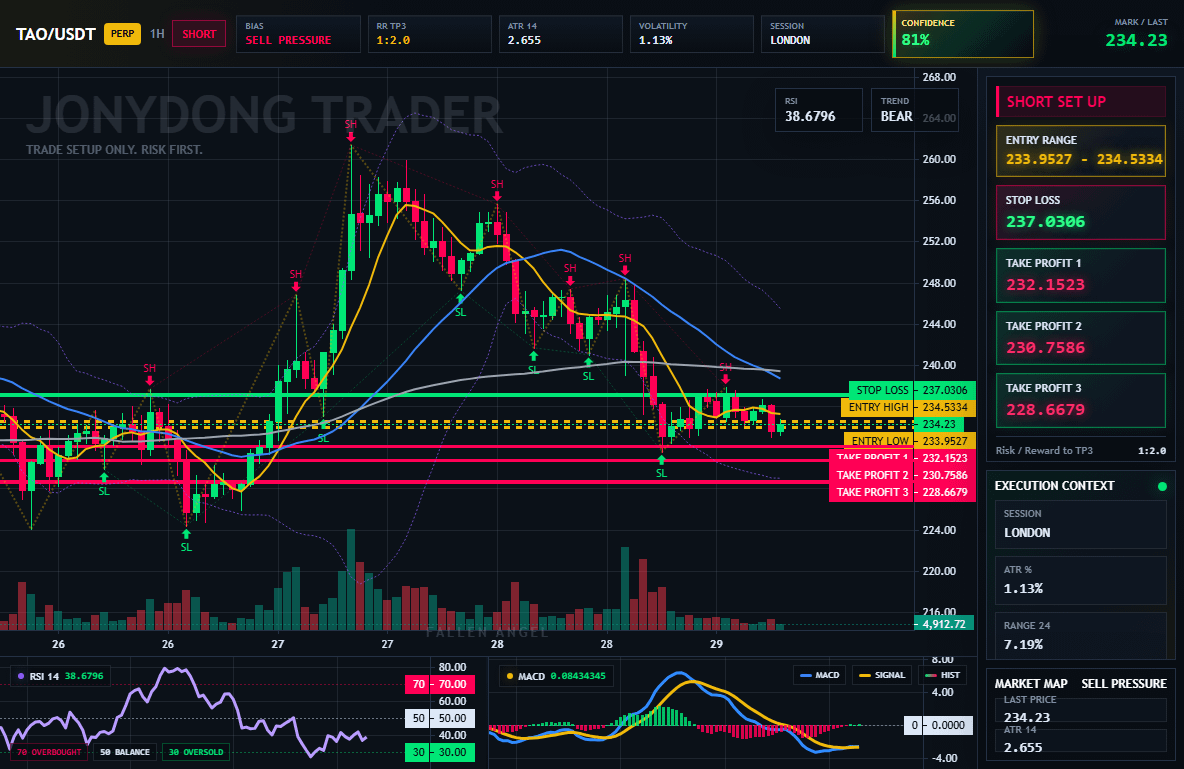Image resolution: width=1184 pixels, height=769 pixels.
Task: Click the ATR % 1.13% box
Action: click(x=1081, y=580)
